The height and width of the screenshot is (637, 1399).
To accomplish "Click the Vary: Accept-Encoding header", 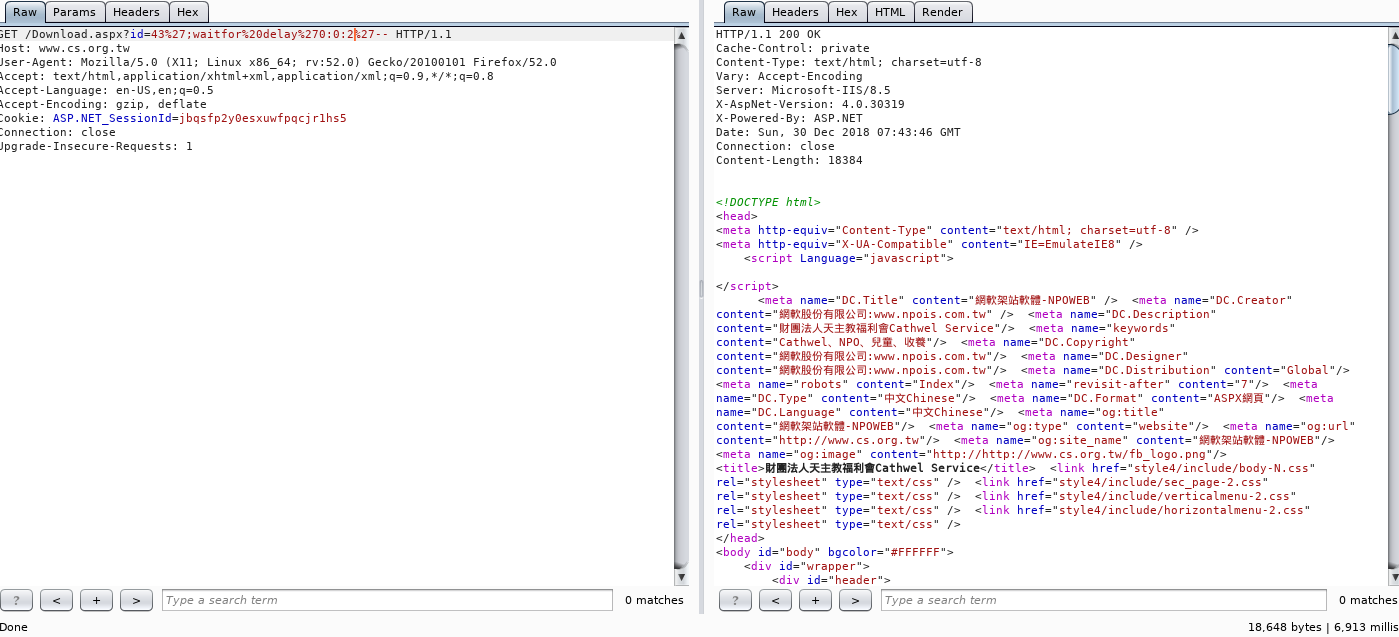I will coord(789,76).
